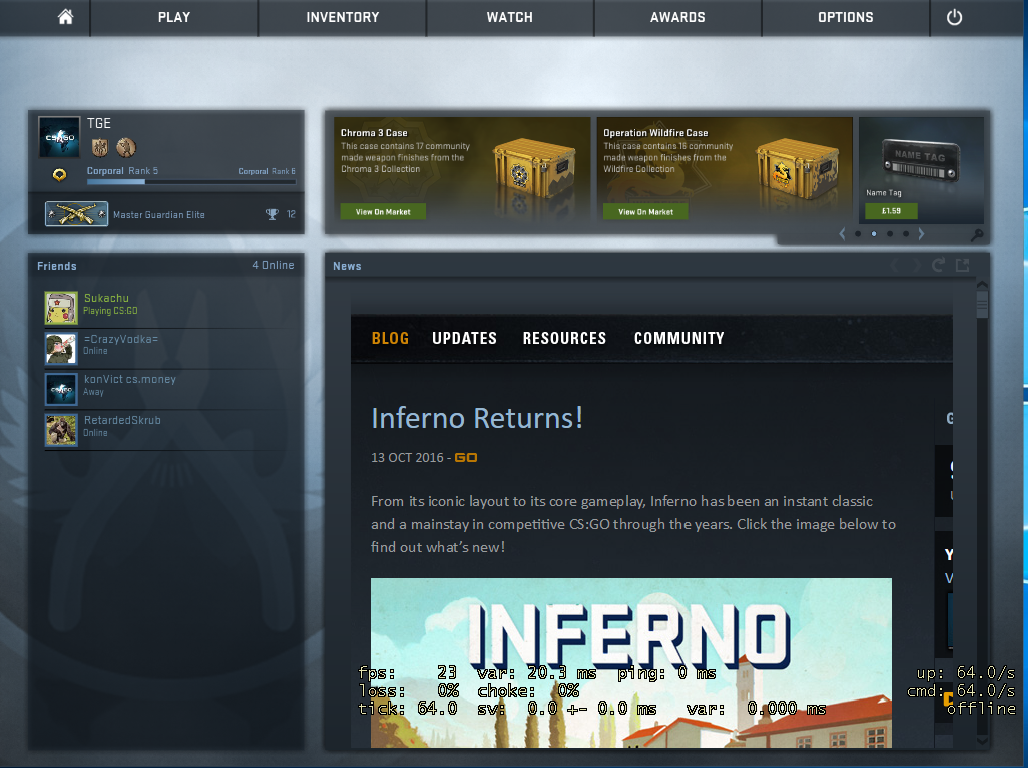Click the Operation Wildfire Case title text

(x=656, y=132)
